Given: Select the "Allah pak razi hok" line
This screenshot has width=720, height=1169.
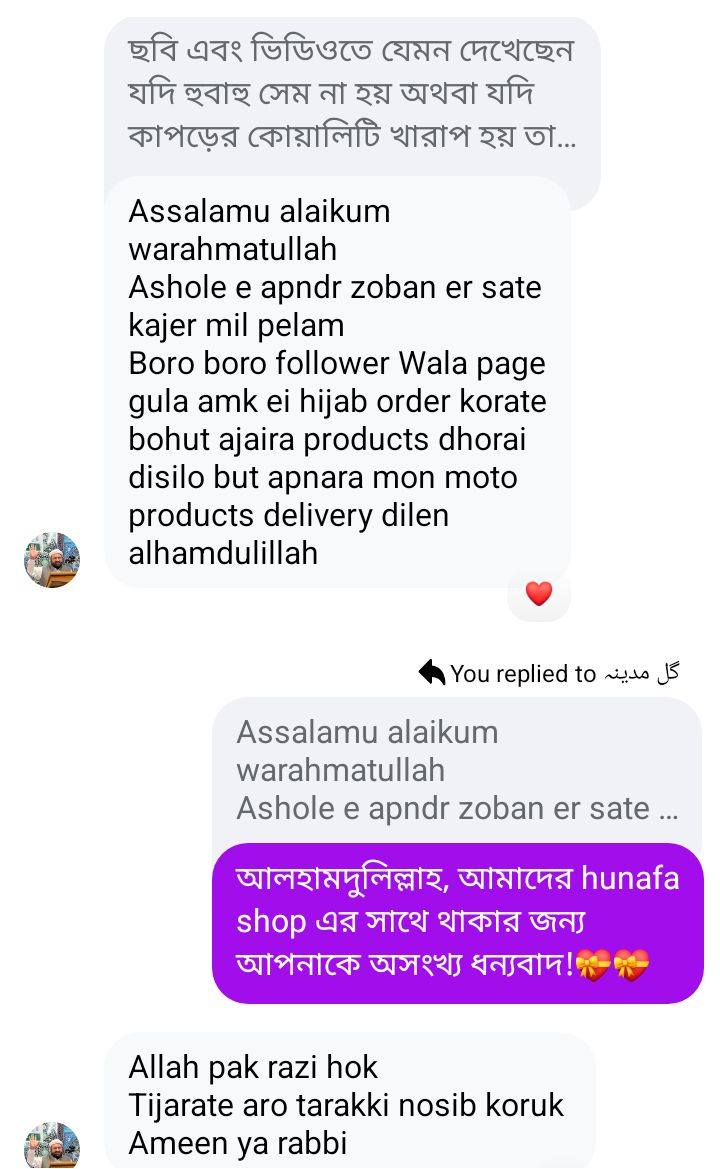Looking at the screenshot, I should click(x=253, y=1067).
